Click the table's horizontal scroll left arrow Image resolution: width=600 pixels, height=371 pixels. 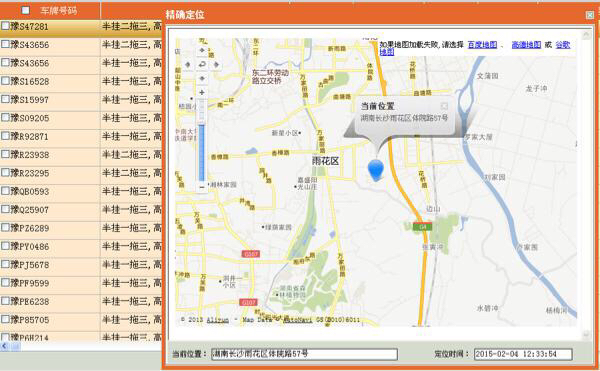pos(5,346)
